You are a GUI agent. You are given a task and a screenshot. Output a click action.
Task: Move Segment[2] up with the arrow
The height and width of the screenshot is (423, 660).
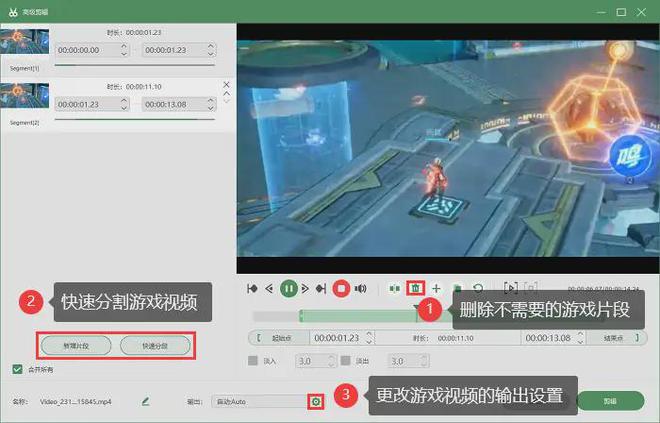[226, 93]
